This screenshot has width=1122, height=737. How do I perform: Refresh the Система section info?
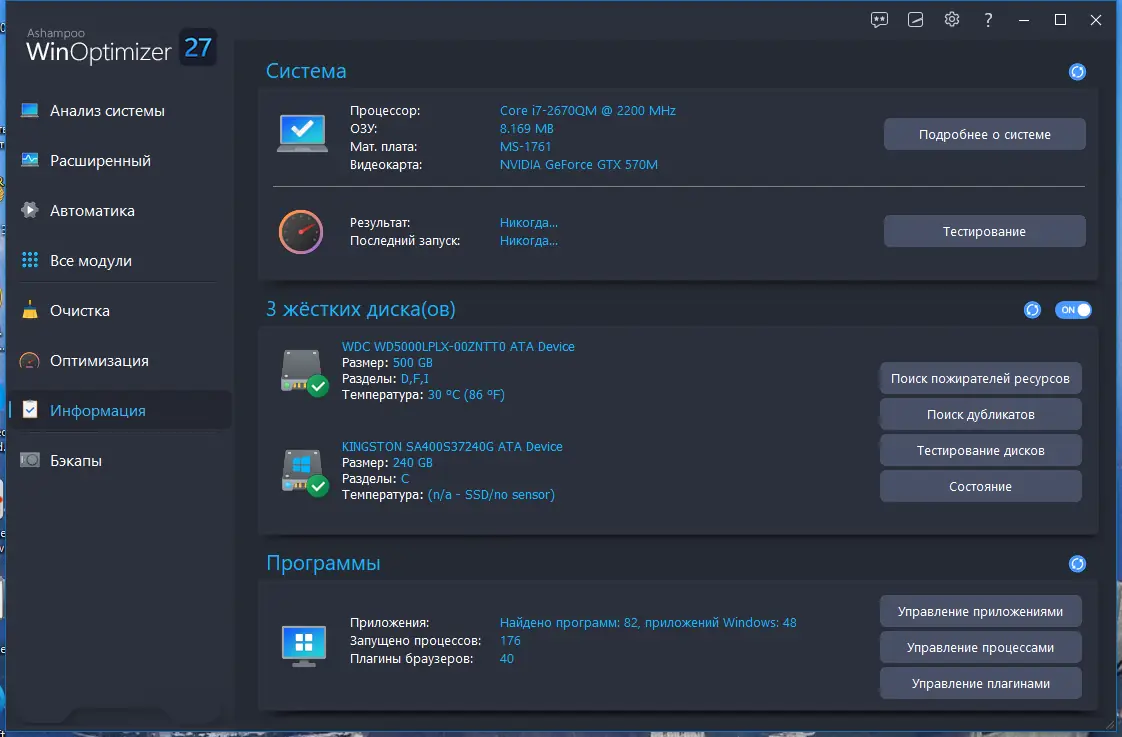pyautogui.click(x=1077, y=71)
